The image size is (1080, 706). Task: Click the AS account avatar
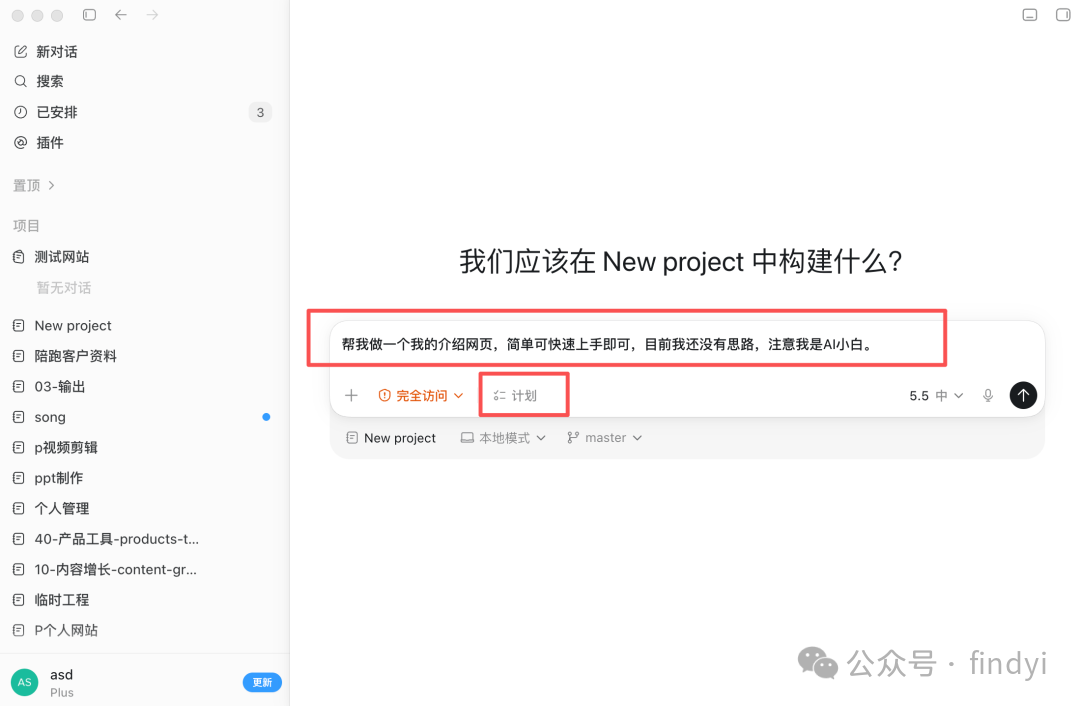25,682
